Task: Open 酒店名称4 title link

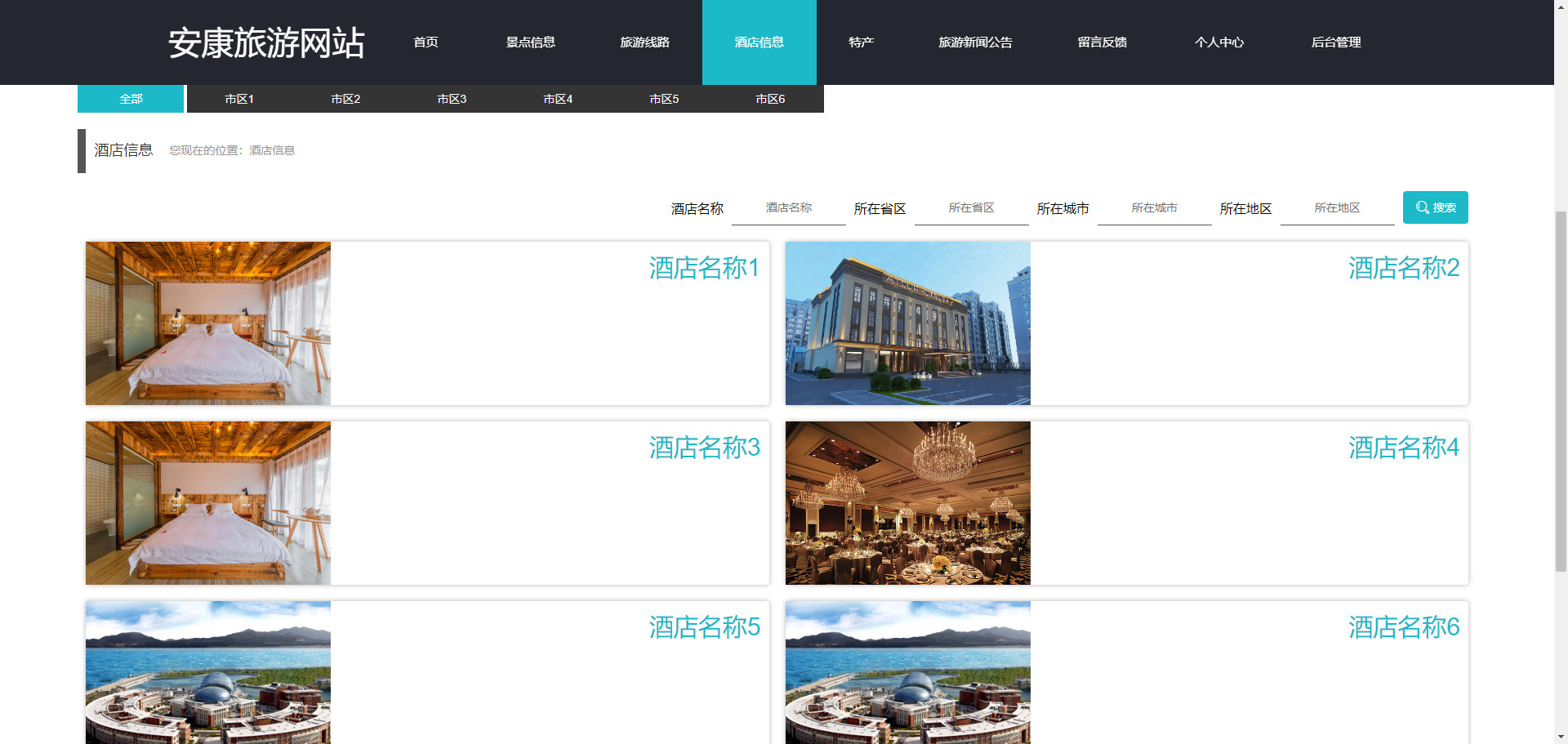Action: [x=1404, y=448]
